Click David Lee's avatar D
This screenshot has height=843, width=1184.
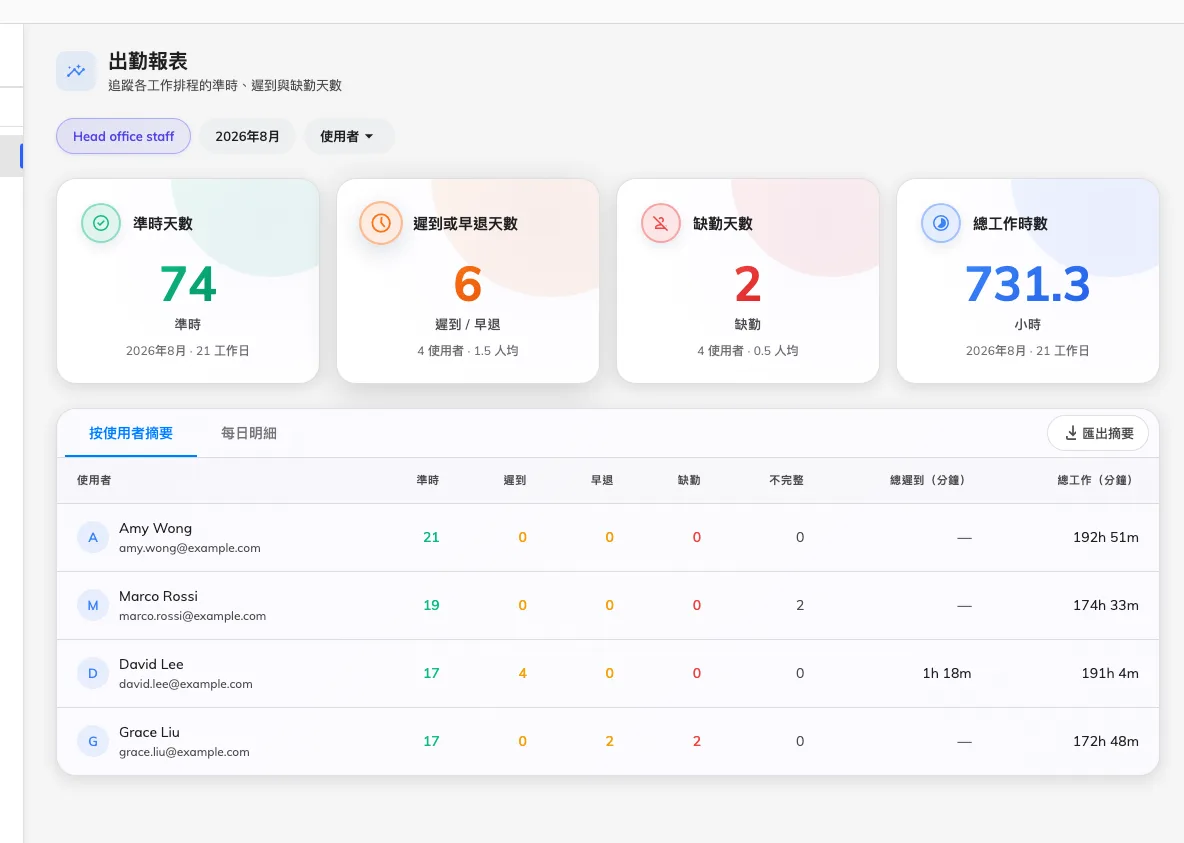click(x=93, y=674)
